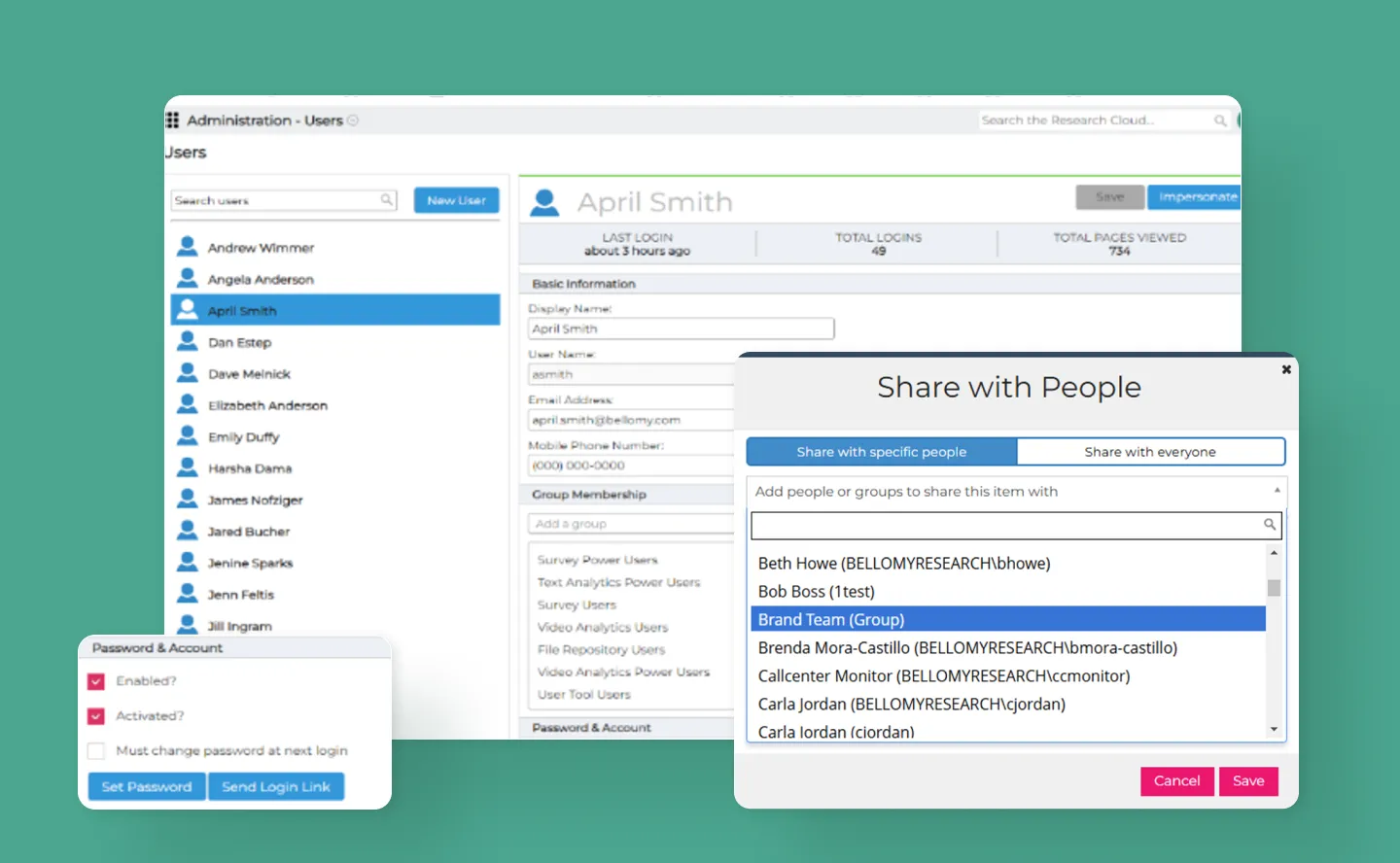Click the magnifier icon in Search users field
This screenshot has width=1400, height=863.
tap(387, 200)
